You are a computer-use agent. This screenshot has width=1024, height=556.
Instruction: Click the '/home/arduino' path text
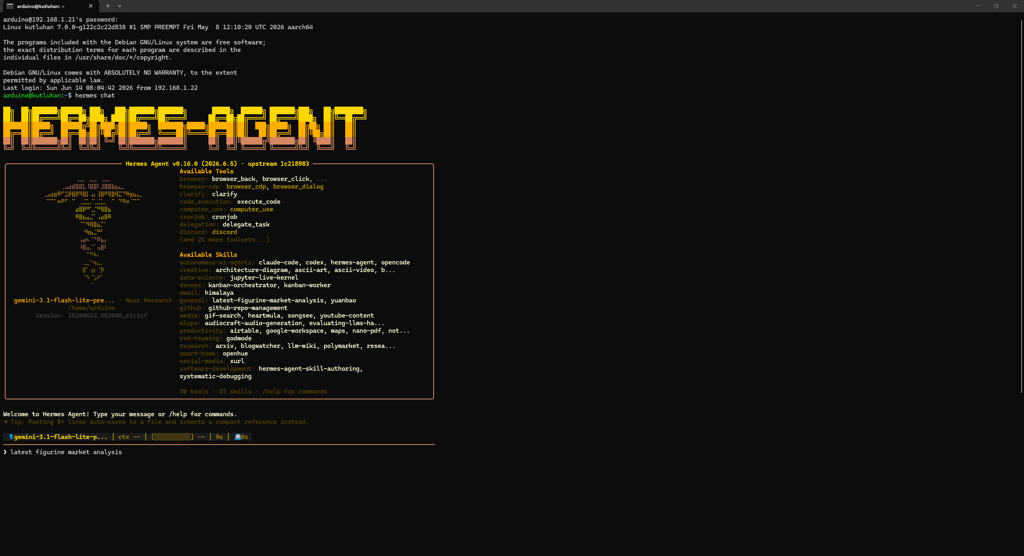91,308
